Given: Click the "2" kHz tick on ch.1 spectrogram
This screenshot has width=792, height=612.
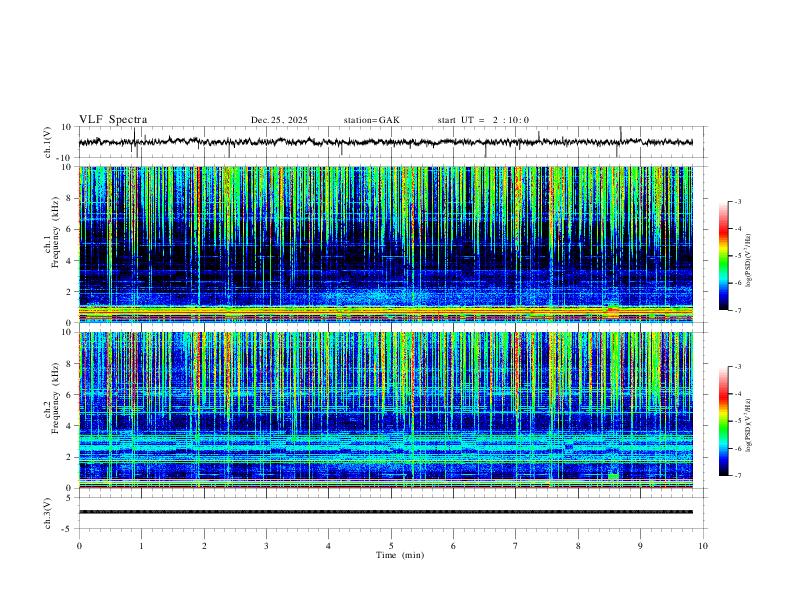Looking at the screenshot, I should tap(70, 292).
